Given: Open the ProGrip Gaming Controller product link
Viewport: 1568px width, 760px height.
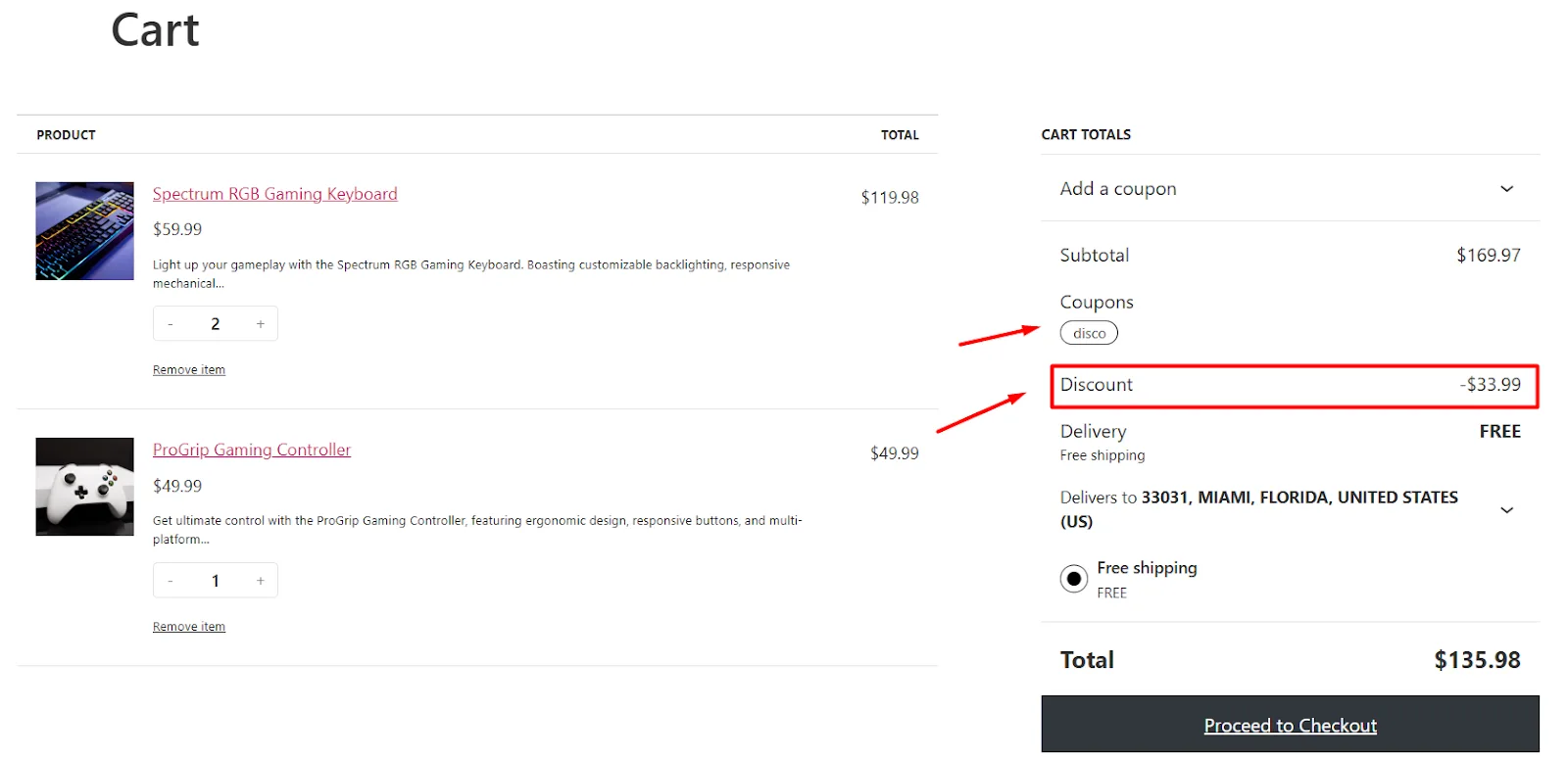Looking at the screenshot, I should (x=251, y=450).
